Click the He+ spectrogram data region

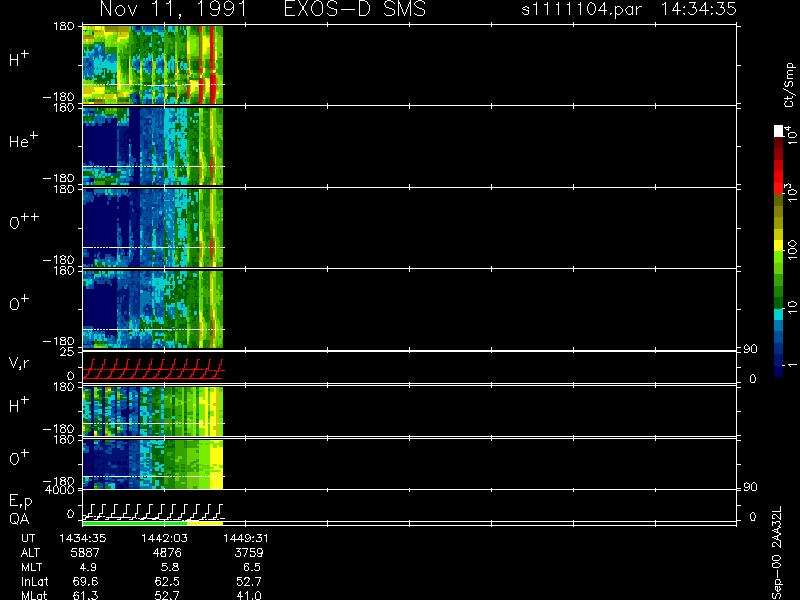click(x=153, y=146)
